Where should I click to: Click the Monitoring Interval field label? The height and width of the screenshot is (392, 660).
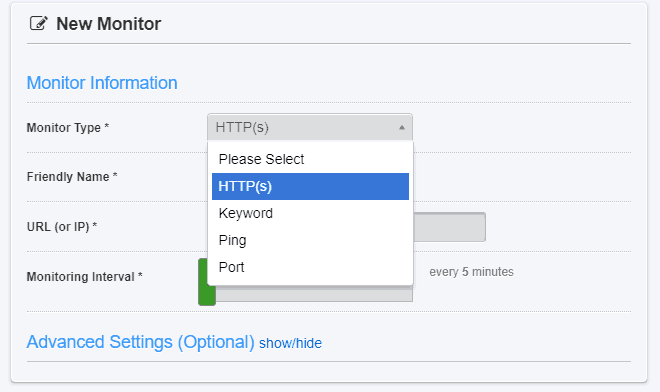[x=85, y=277]
